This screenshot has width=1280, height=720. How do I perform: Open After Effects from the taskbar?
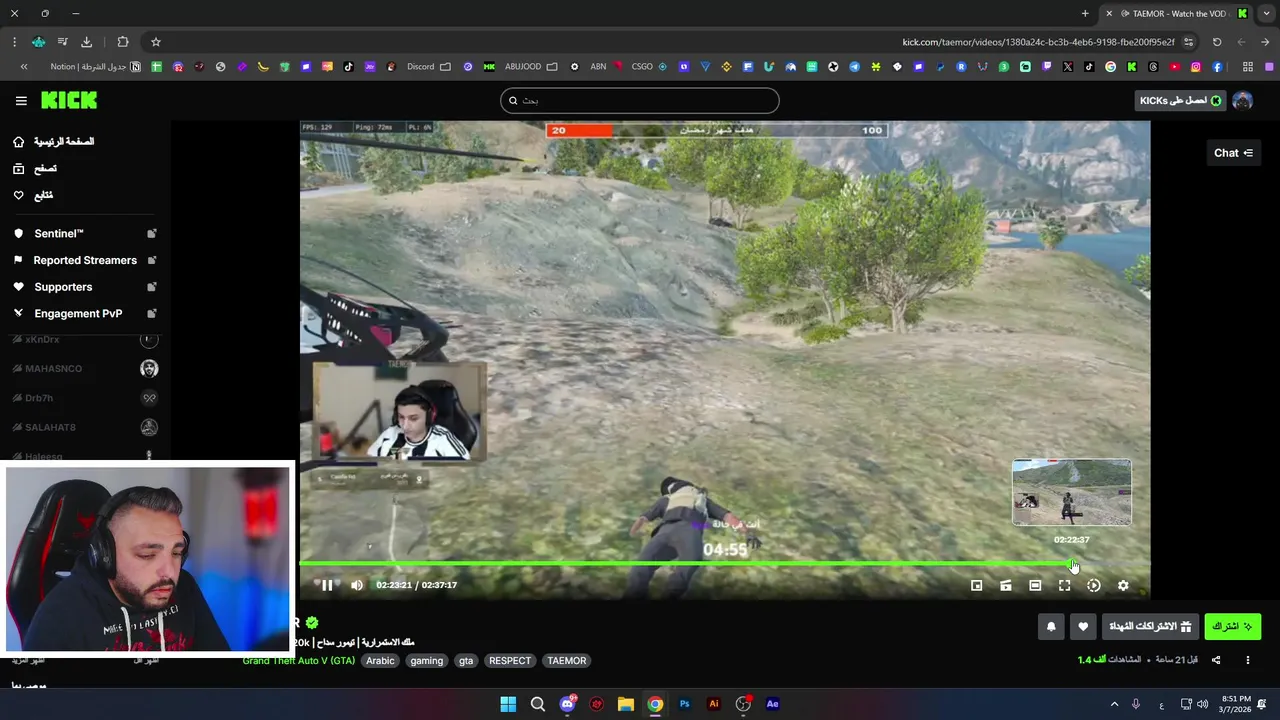[x=772, y=704]
